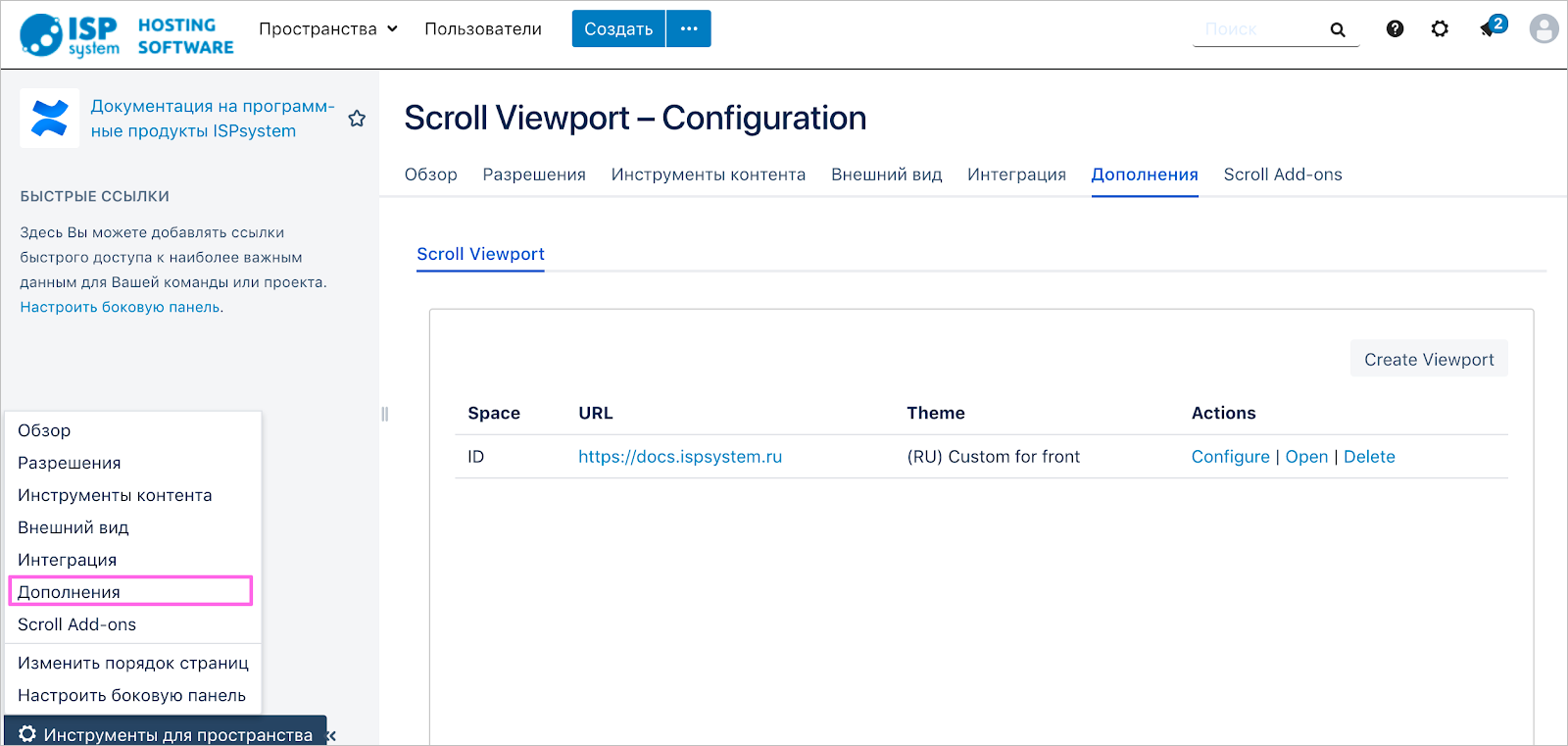
Task: Choose Scroll Add-ons in popup menu
Action: pos(133,624)
